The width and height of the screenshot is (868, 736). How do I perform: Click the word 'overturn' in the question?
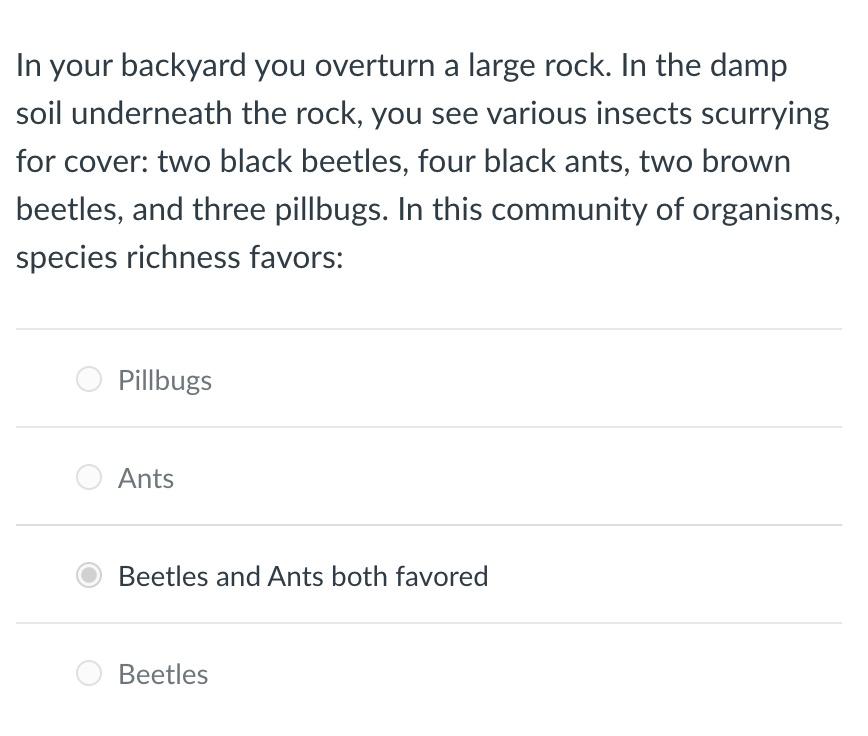tap(369, 66)
